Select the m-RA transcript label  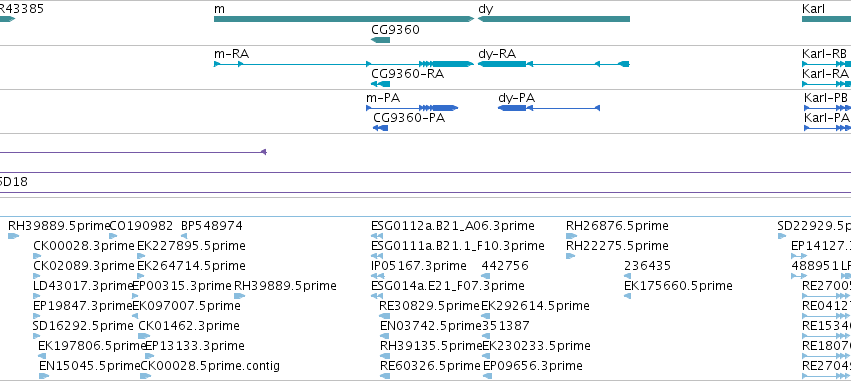coord(232,54)
